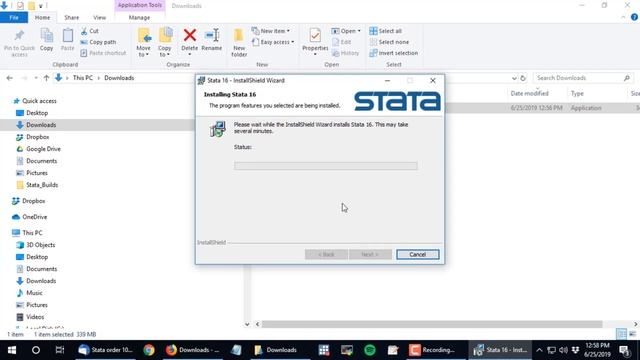The width and height of the screenshot is (640, 360).
Task: Switch to the Home ribbon tab
Action: pyautogui.click(x=42, y=18)
